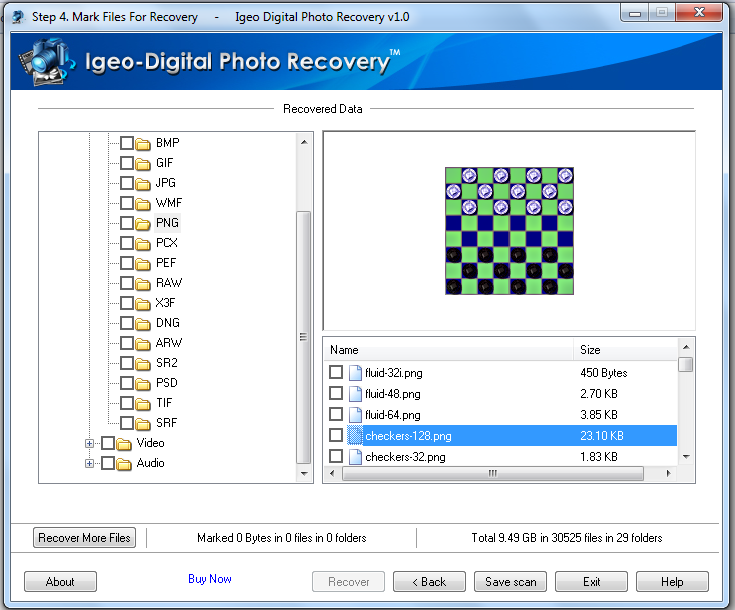
Task: Click the SR2 folder icon
Action: pos(143,363)
